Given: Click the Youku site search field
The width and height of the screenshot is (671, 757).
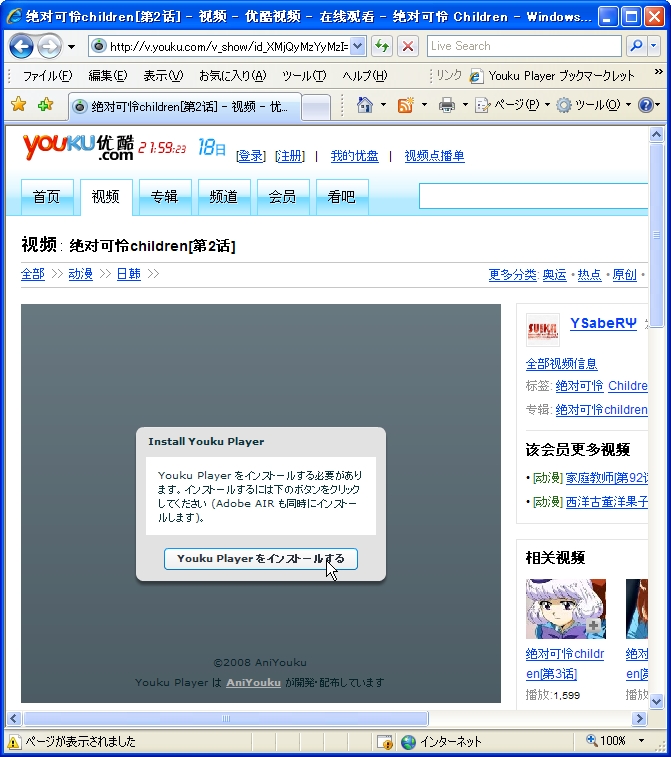Looking at the screenshot, I should point(533,196).
